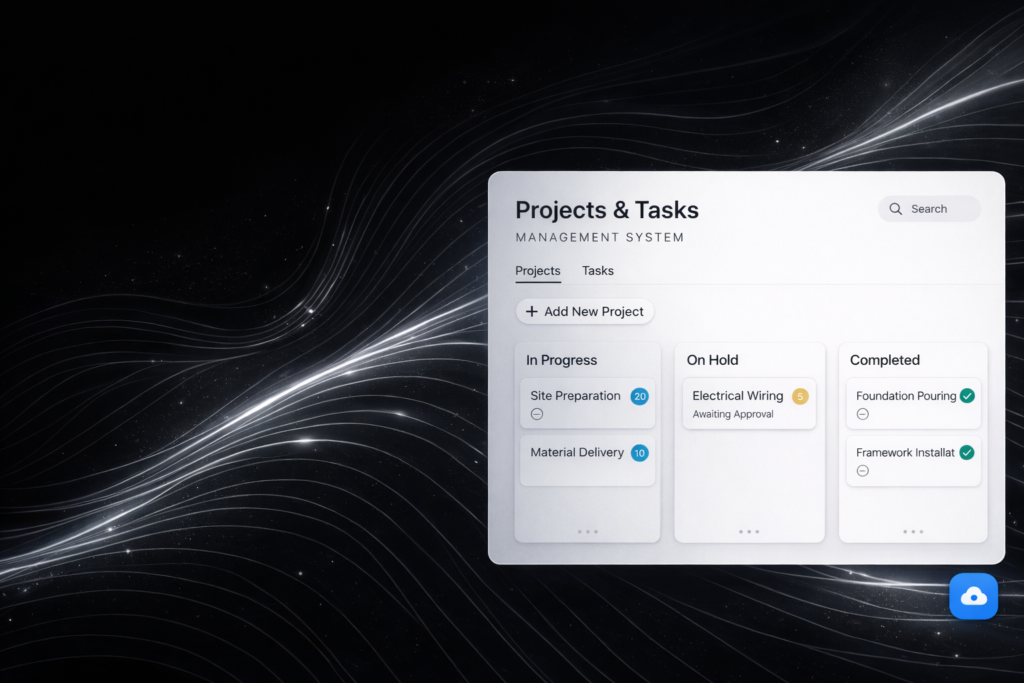This screenshot has height=683, width=1024.
Task: Switch to the Projects tab
Action: (x=537, y=271)
